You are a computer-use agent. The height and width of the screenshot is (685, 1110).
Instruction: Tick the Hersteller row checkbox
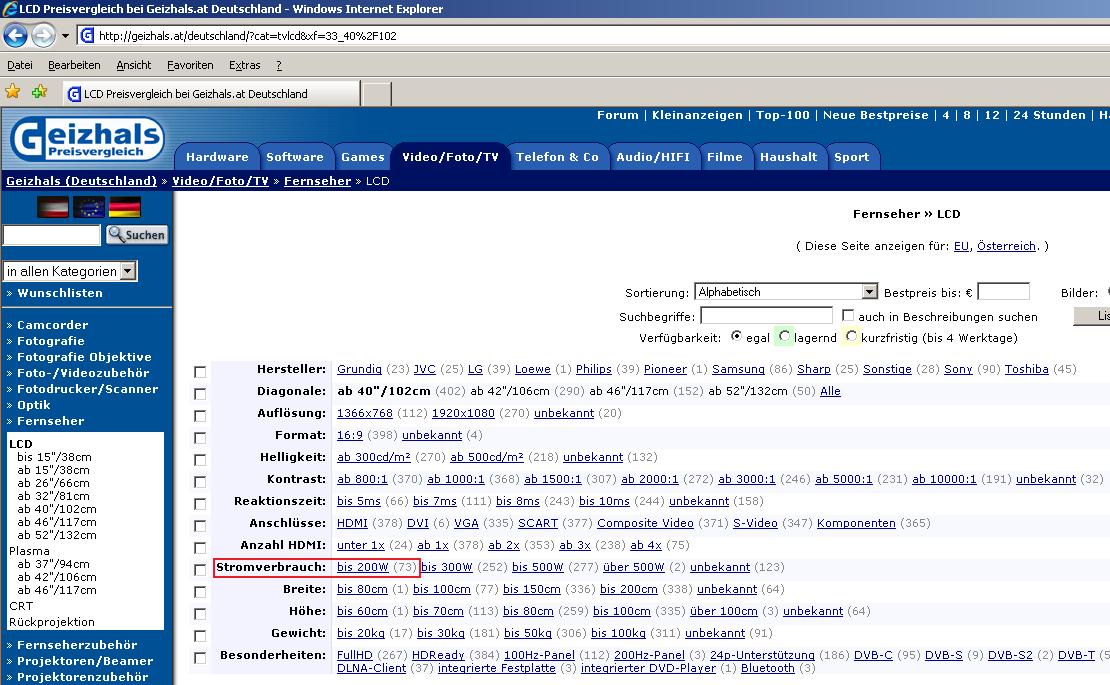coord(200,372)
